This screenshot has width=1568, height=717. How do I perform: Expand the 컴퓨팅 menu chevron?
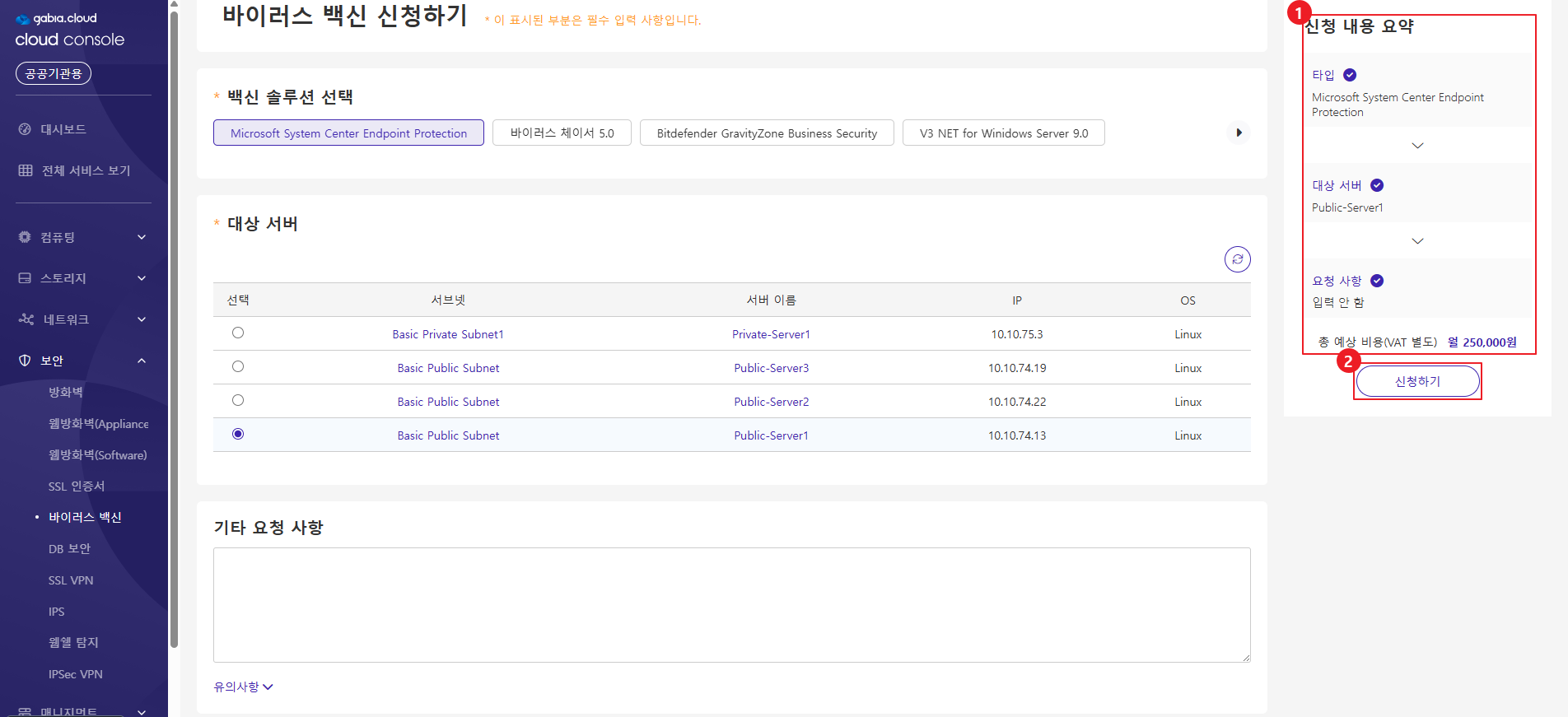[142, 237]
